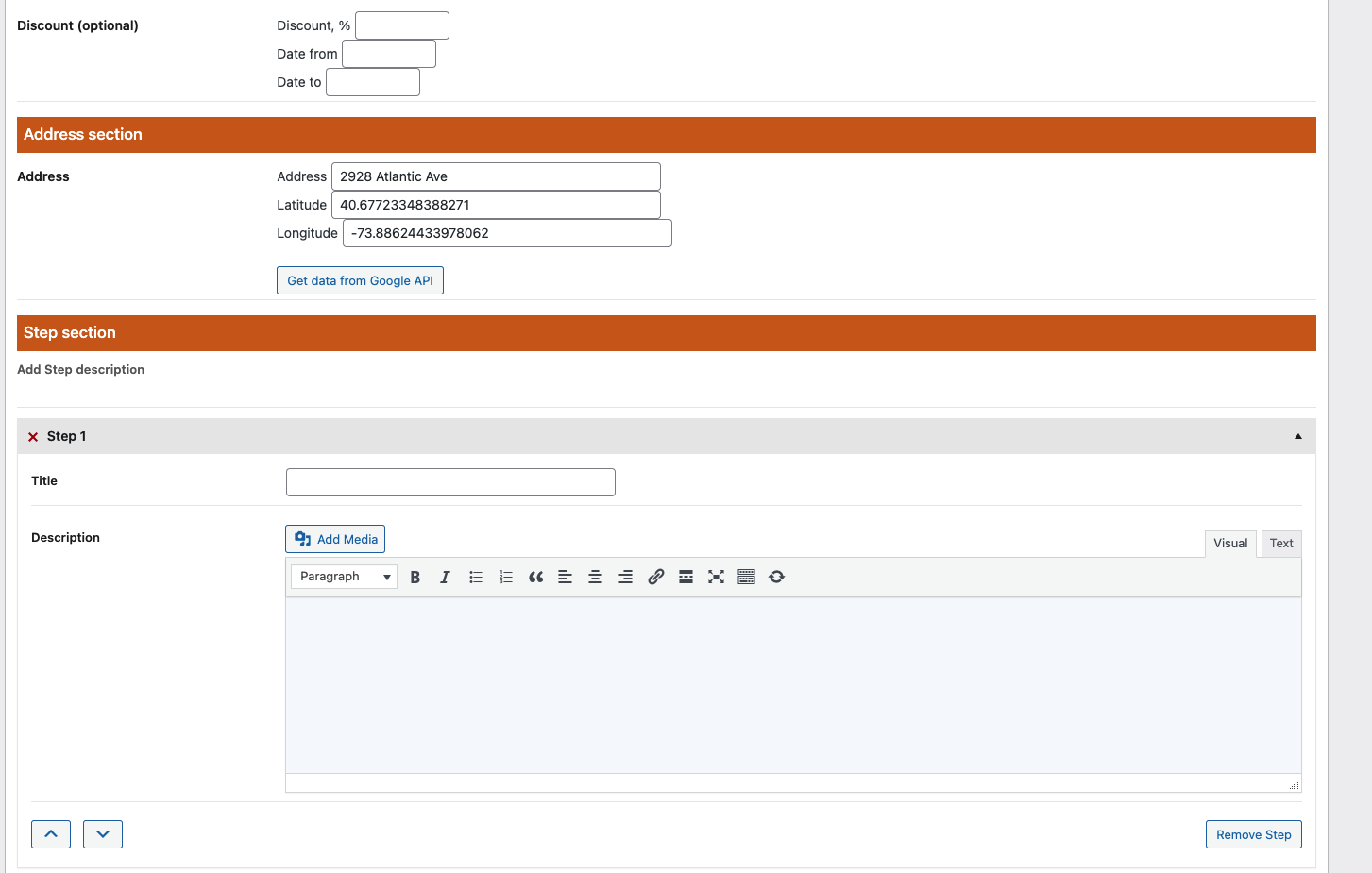Move Step 1 up with the chevron
The height and width of the screenshot is (873, 1372).
pos(51,834)
